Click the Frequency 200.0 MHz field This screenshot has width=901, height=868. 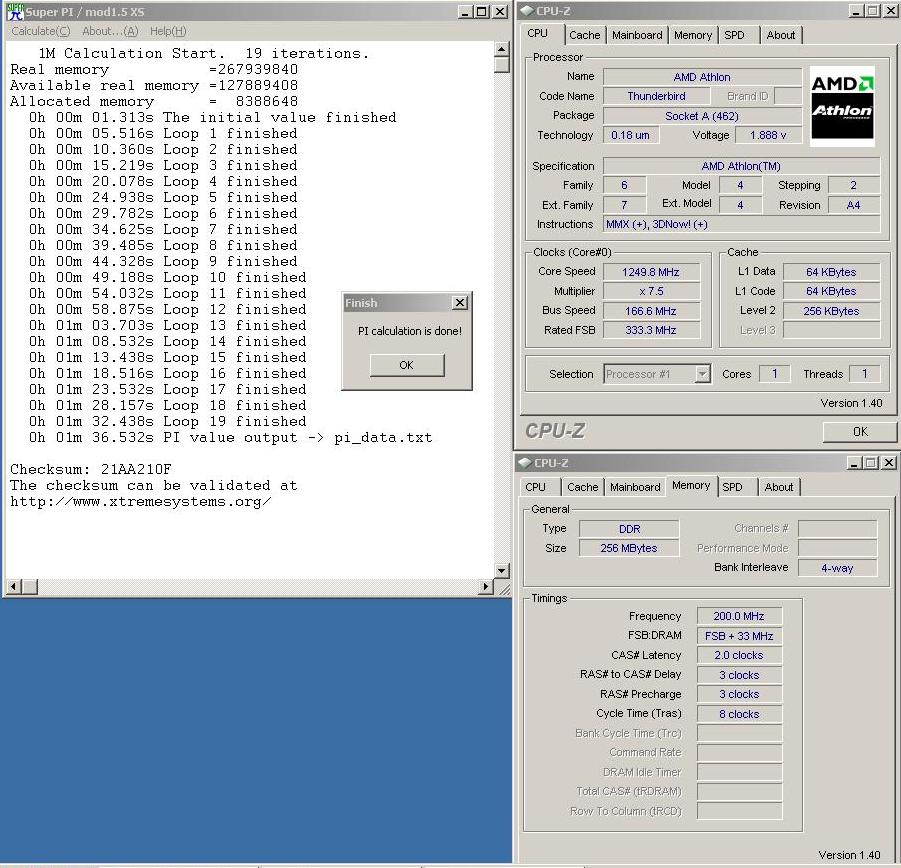(739, 616)
